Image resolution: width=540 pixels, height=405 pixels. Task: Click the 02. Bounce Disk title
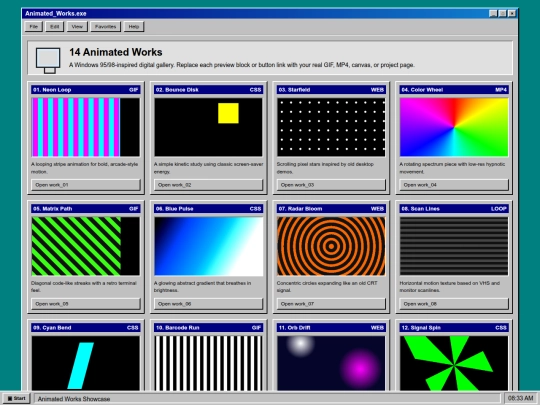click(177, 90)
